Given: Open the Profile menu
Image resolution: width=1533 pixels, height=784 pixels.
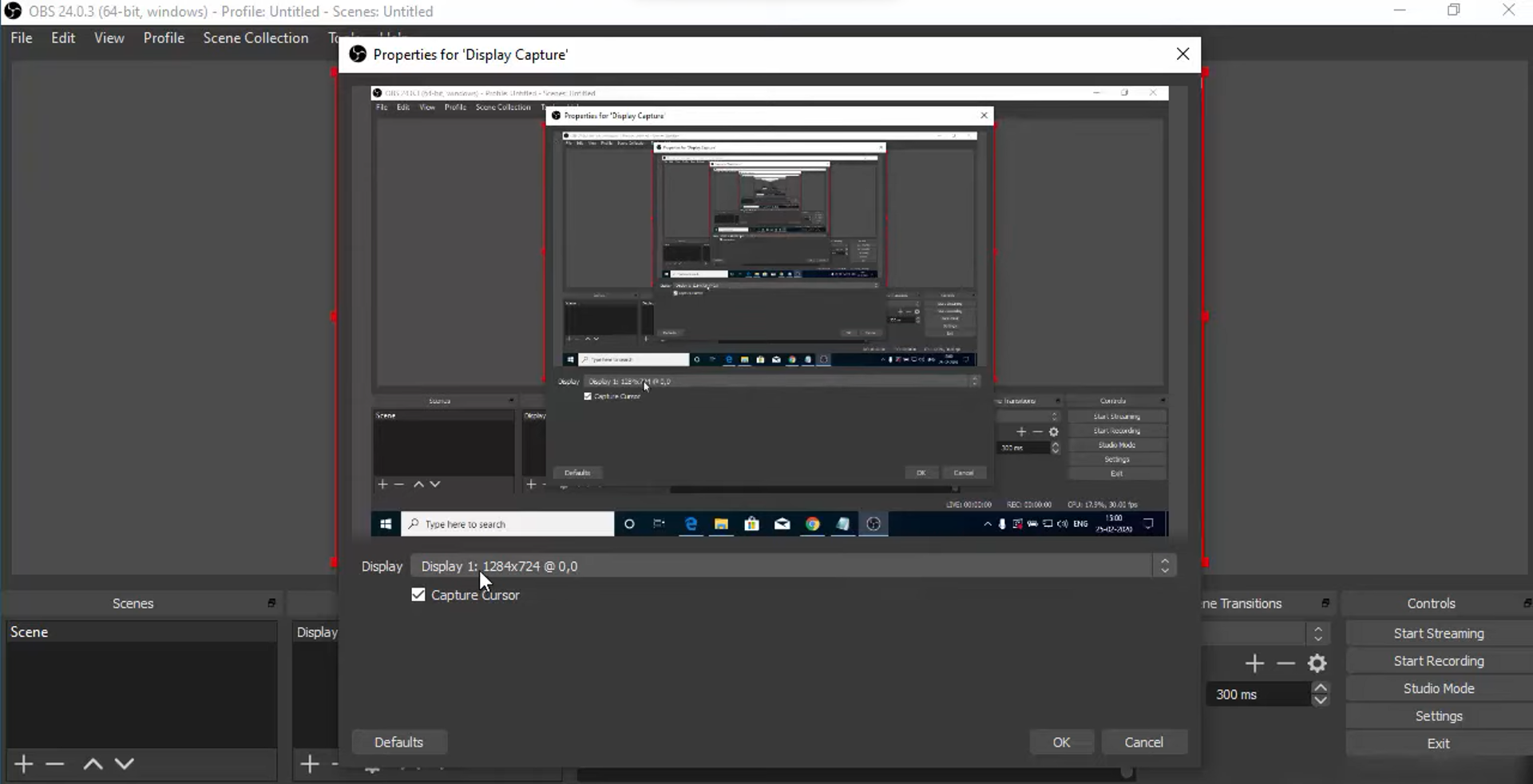Looking at the screenshot, I should click(163, 38).
